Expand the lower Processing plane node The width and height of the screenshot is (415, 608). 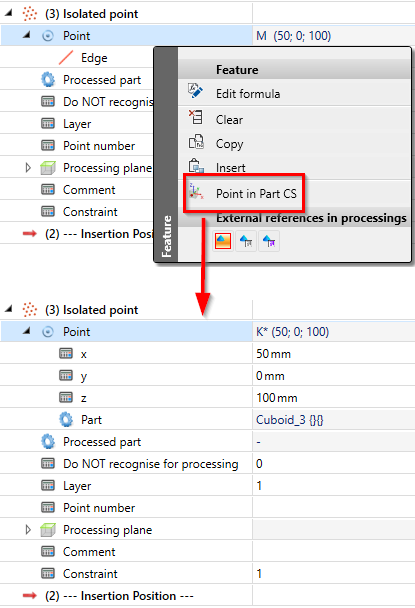point(28,529)
